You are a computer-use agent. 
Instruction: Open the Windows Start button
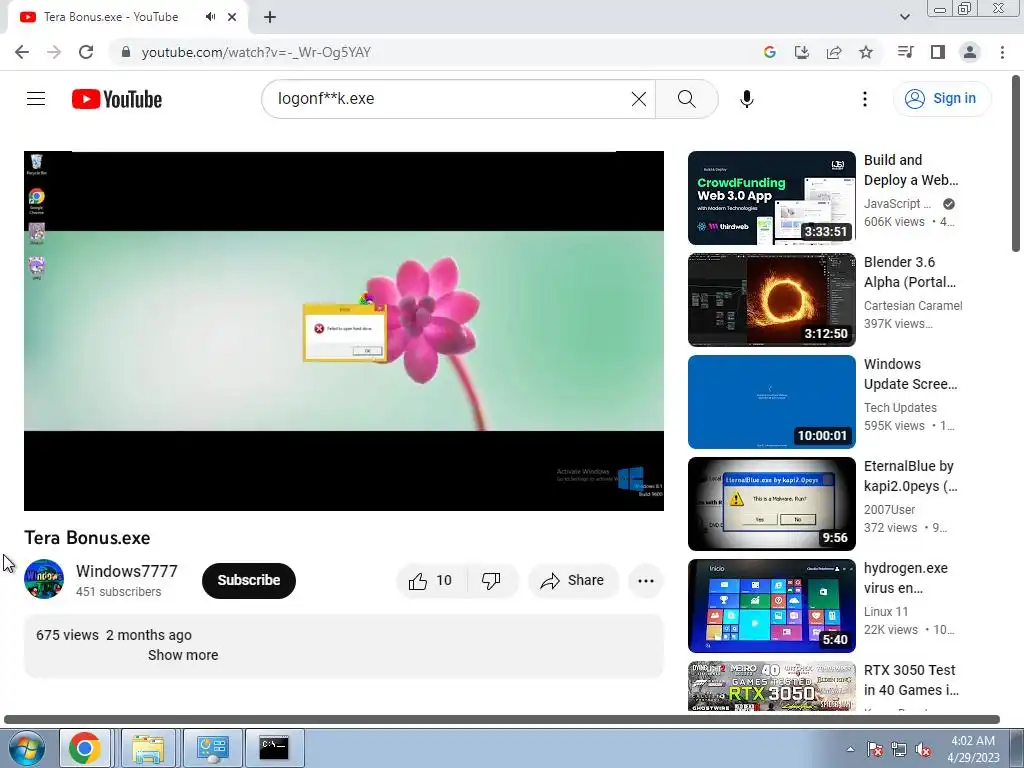coord(27,748)
